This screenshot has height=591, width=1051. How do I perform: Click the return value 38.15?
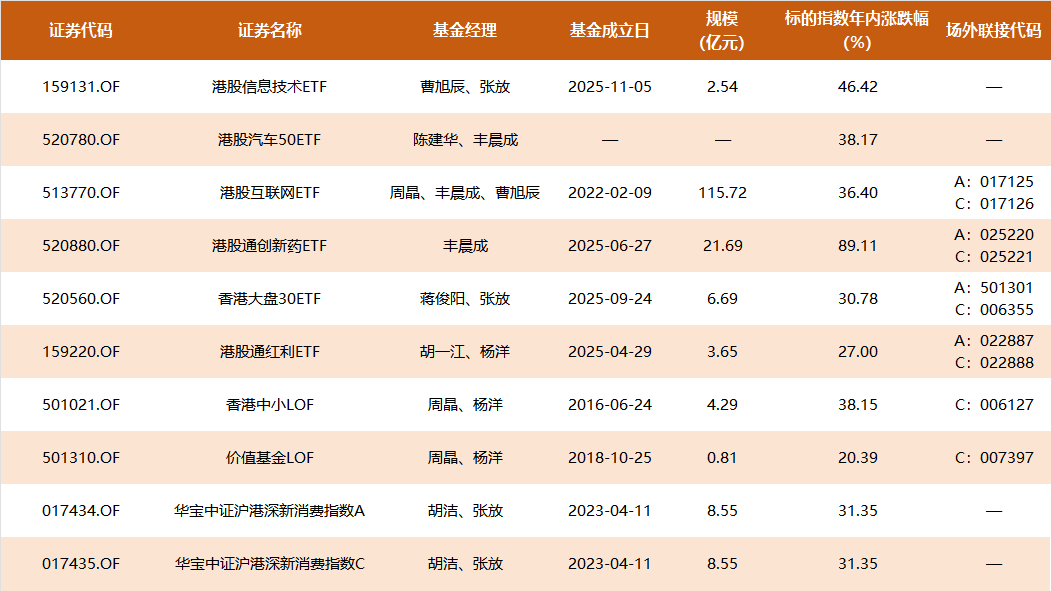pyautogui.click(x=858, y=405)
